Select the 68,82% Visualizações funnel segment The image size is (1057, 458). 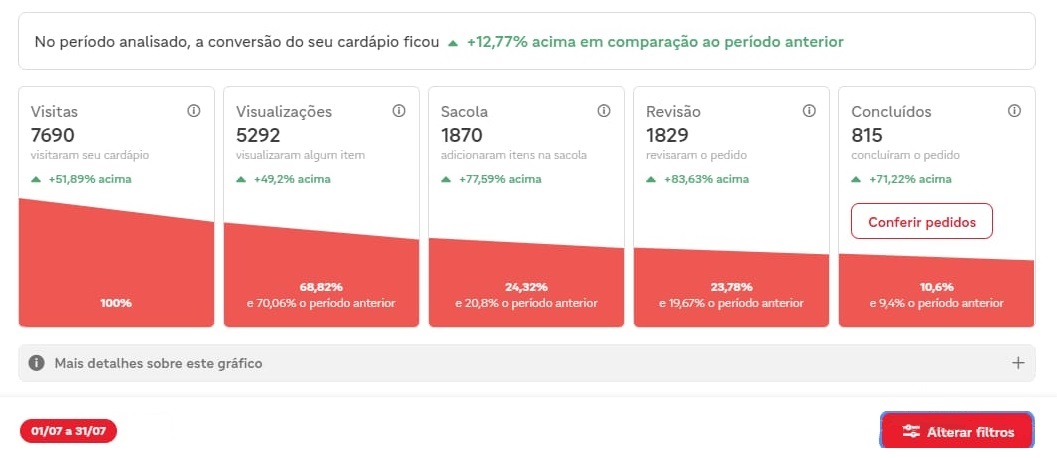click(321, 285)
